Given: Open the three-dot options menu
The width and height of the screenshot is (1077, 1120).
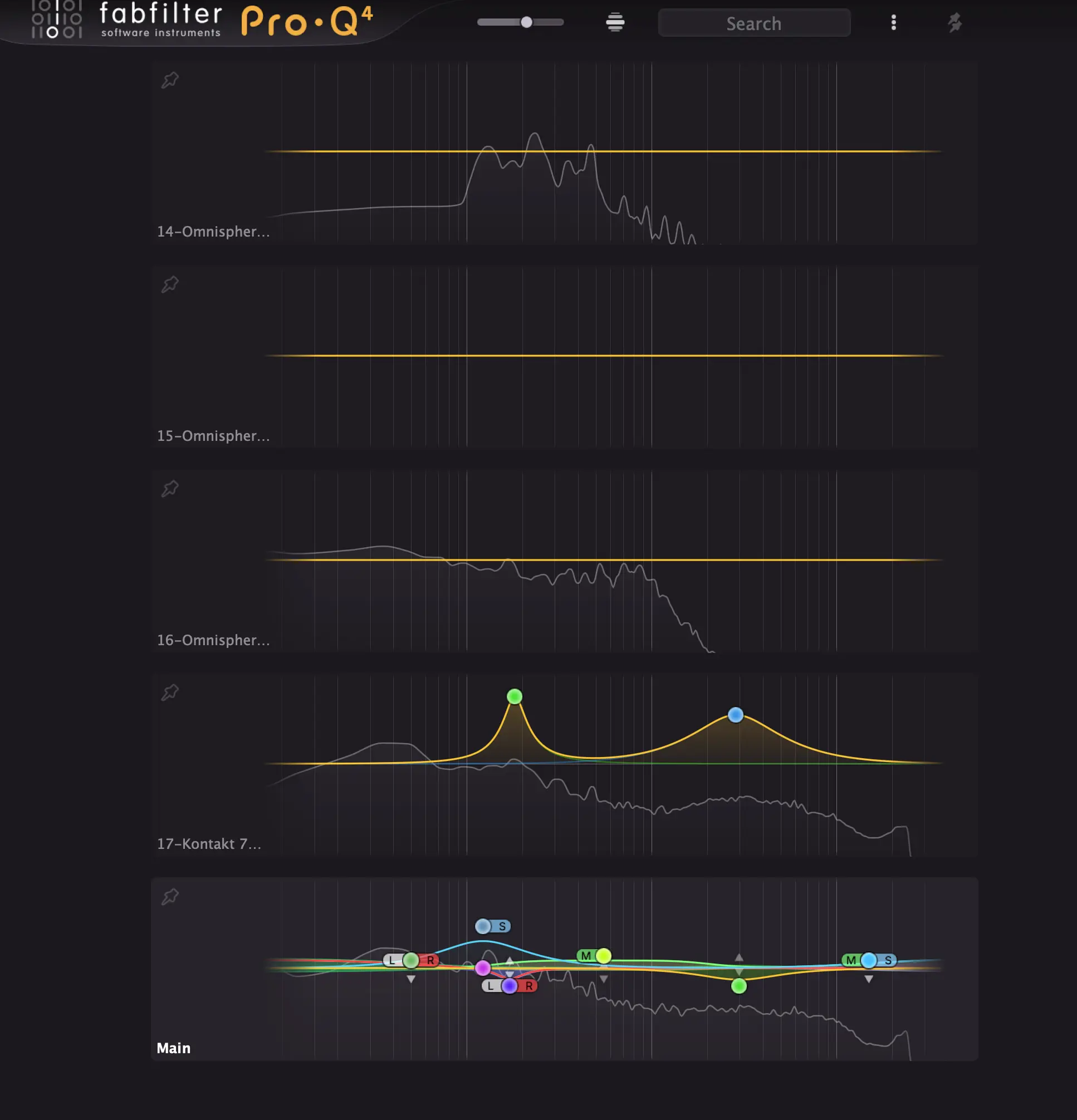Looking at the screenshot, I should coord(893,23).
